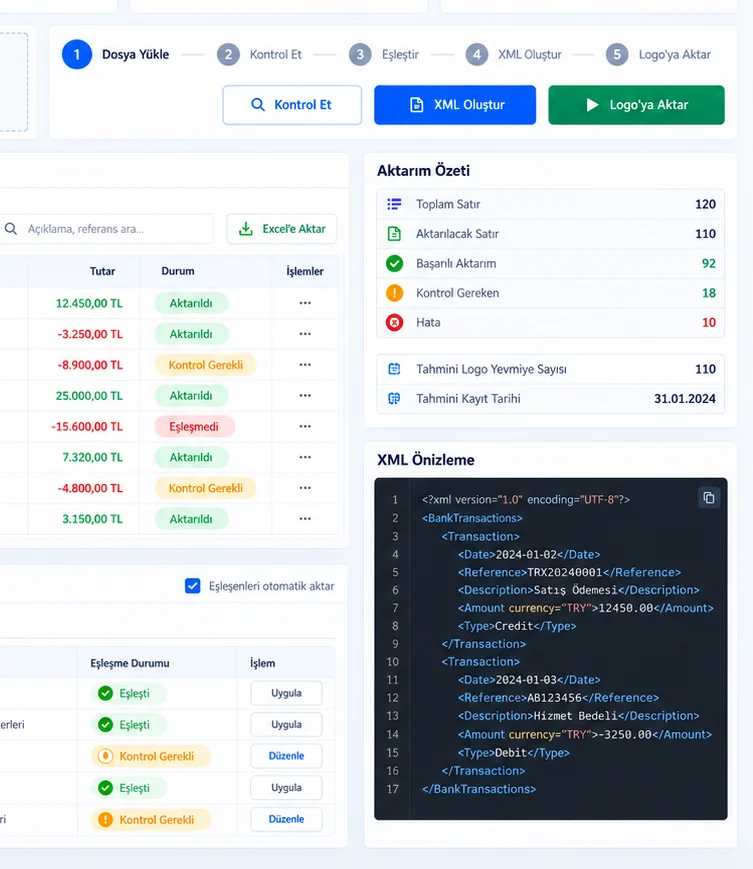Click XML line Type Credit

[517, 626]
